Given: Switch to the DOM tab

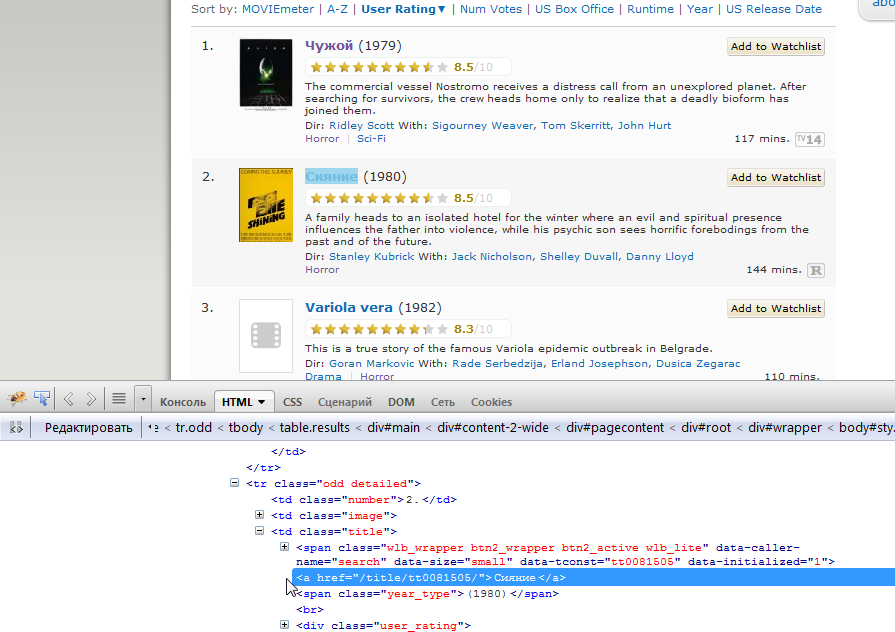Looking at the screenshot, I should 401,402.
